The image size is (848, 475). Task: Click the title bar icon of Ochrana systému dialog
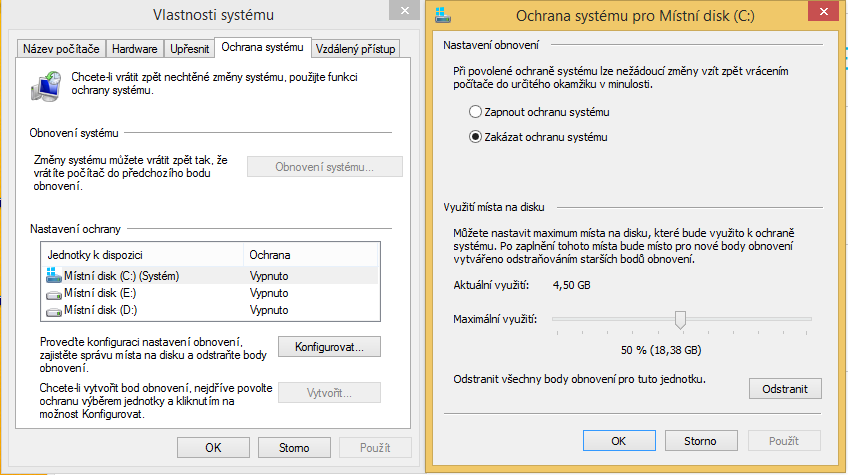(x=443, y=14)
